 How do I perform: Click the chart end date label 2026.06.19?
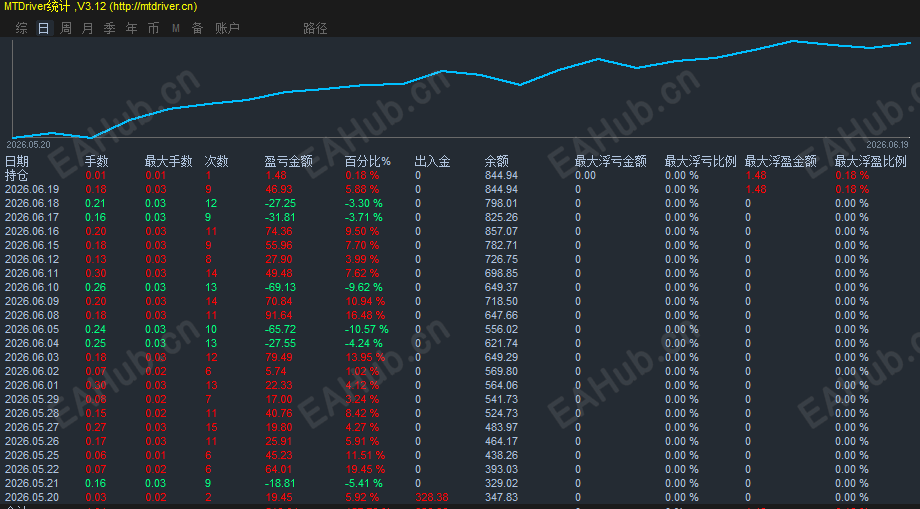coord(887,145)
